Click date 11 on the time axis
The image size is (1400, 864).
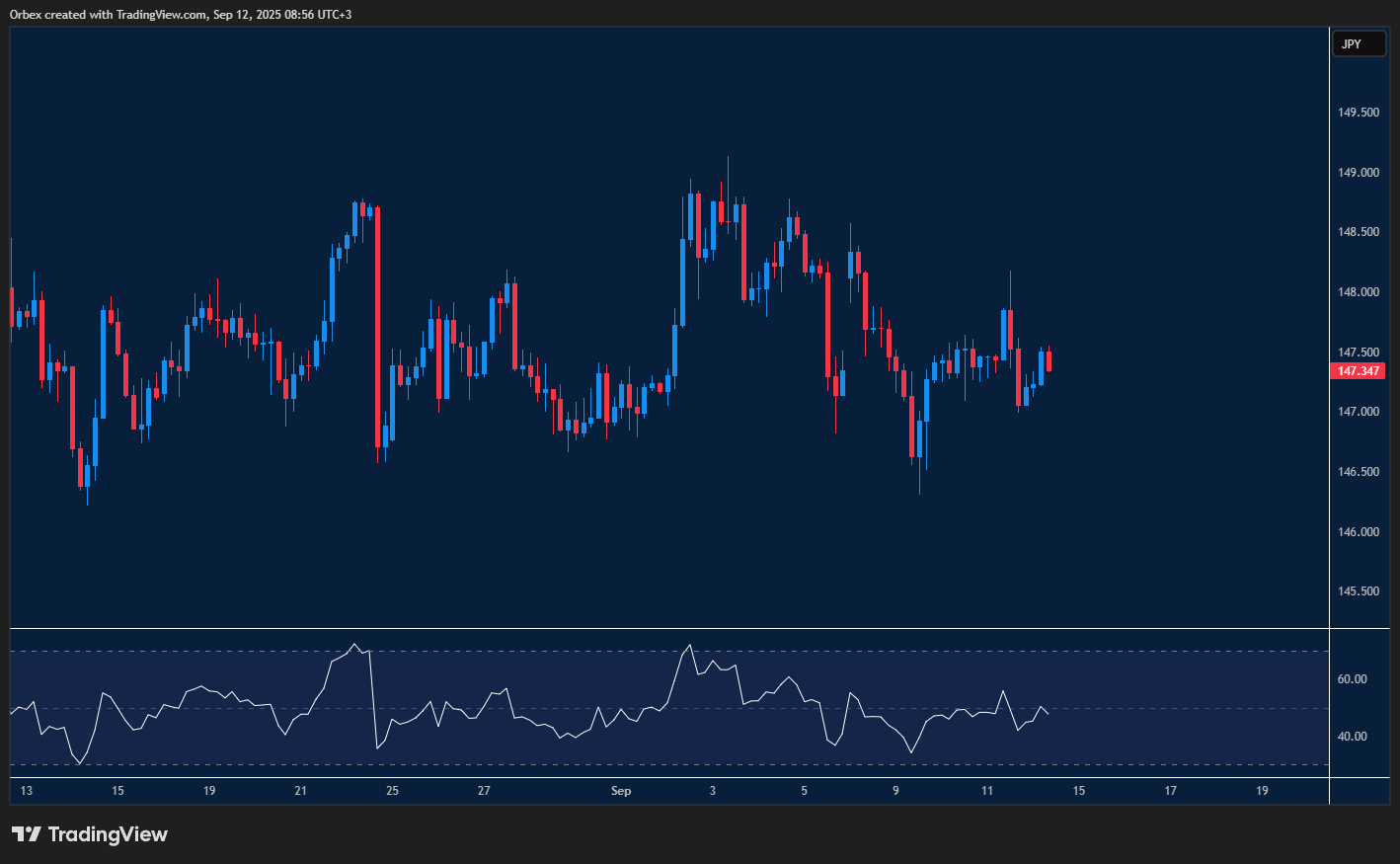(987, 791)
